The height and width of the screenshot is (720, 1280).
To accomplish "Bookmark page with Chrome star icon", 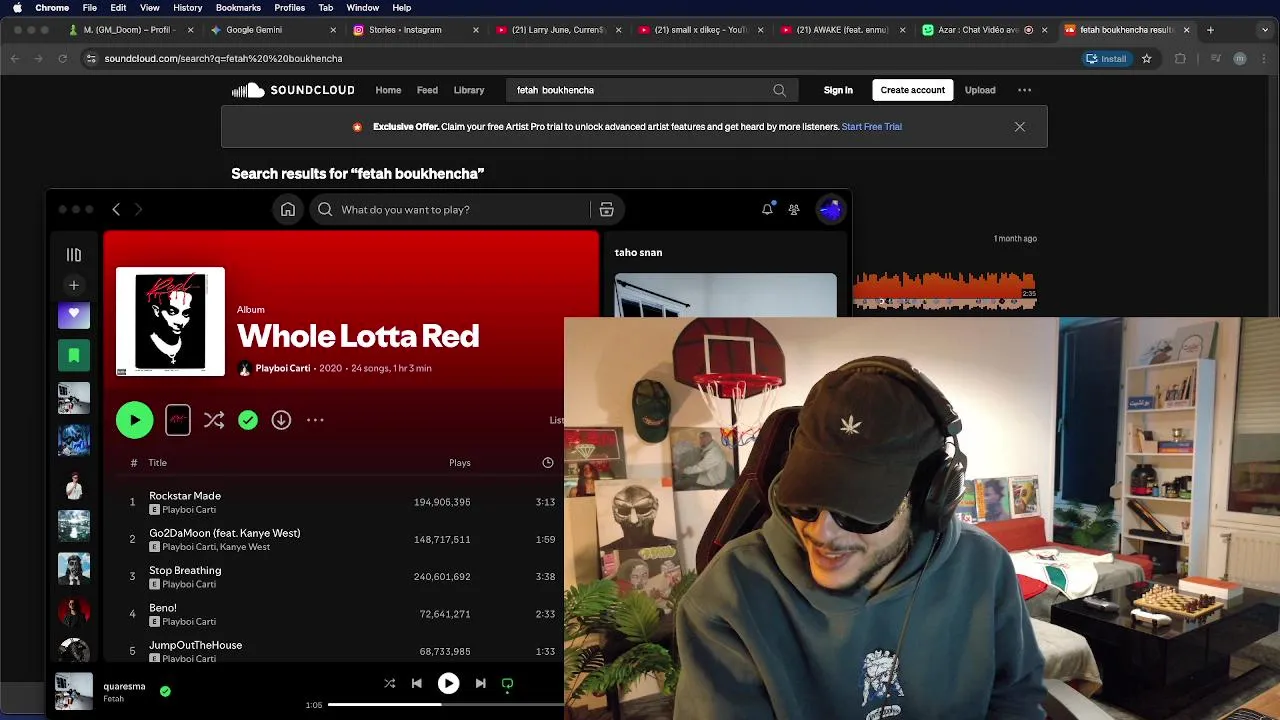I will click(1147, 59).
